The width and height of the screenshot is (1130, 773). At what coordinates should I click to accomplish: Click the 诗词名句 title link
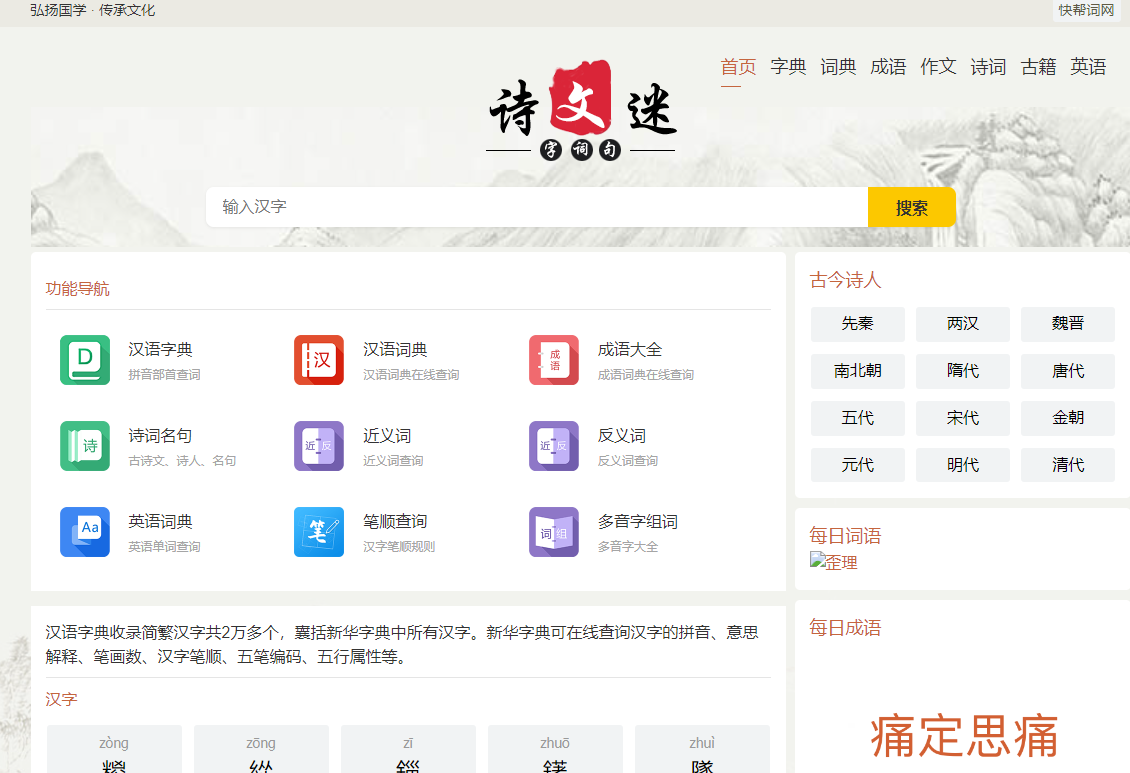[x=160, y=436]
